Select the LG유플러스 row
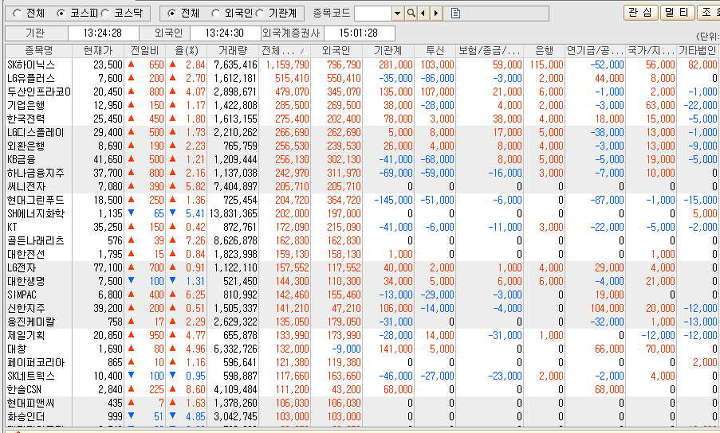Viewport: 720px width, 433px height. [362, 78]
